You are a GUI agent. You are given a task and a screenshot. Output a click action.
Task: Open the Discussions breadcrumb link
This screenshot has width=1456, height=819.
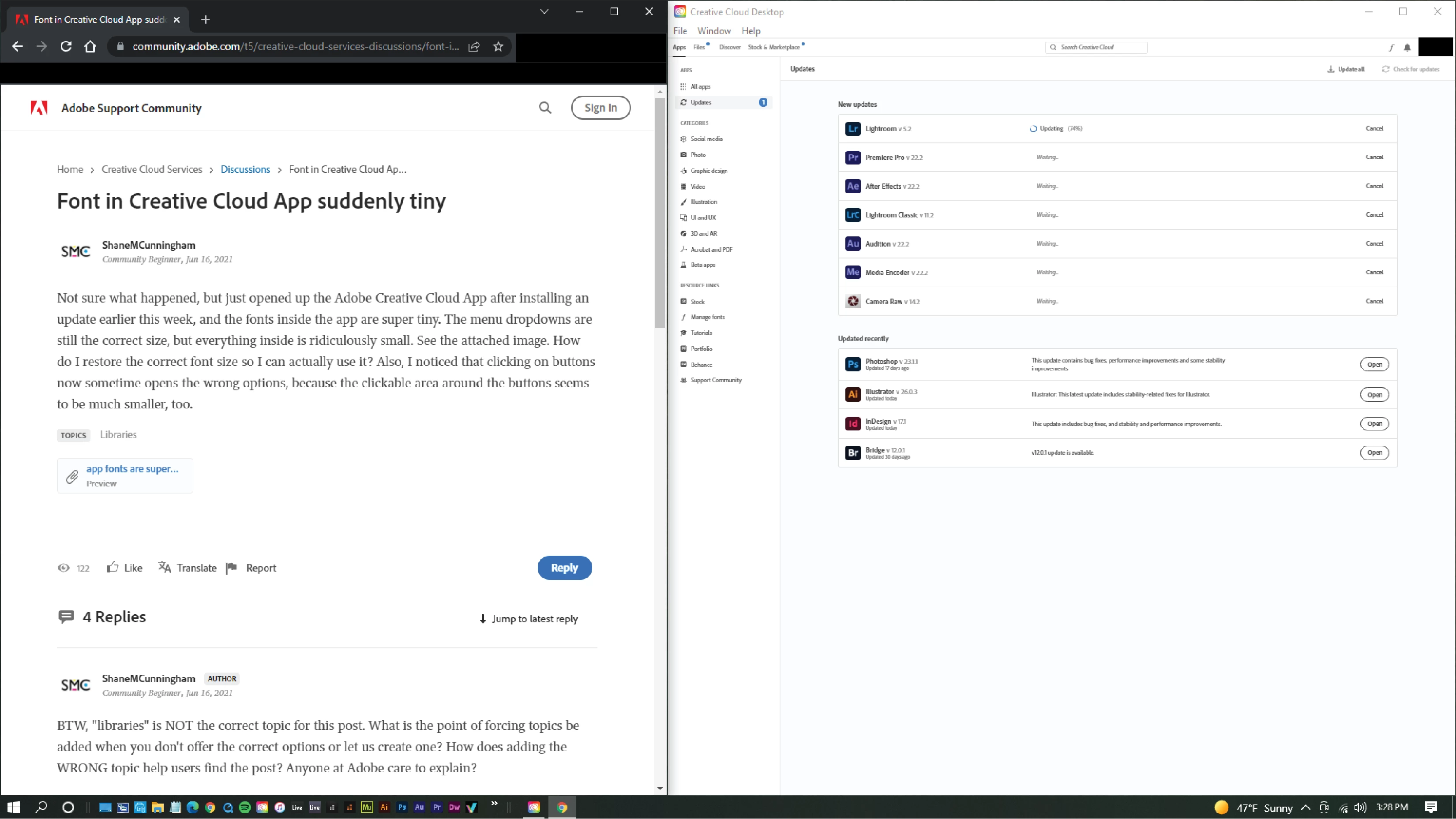coord(245,169)
